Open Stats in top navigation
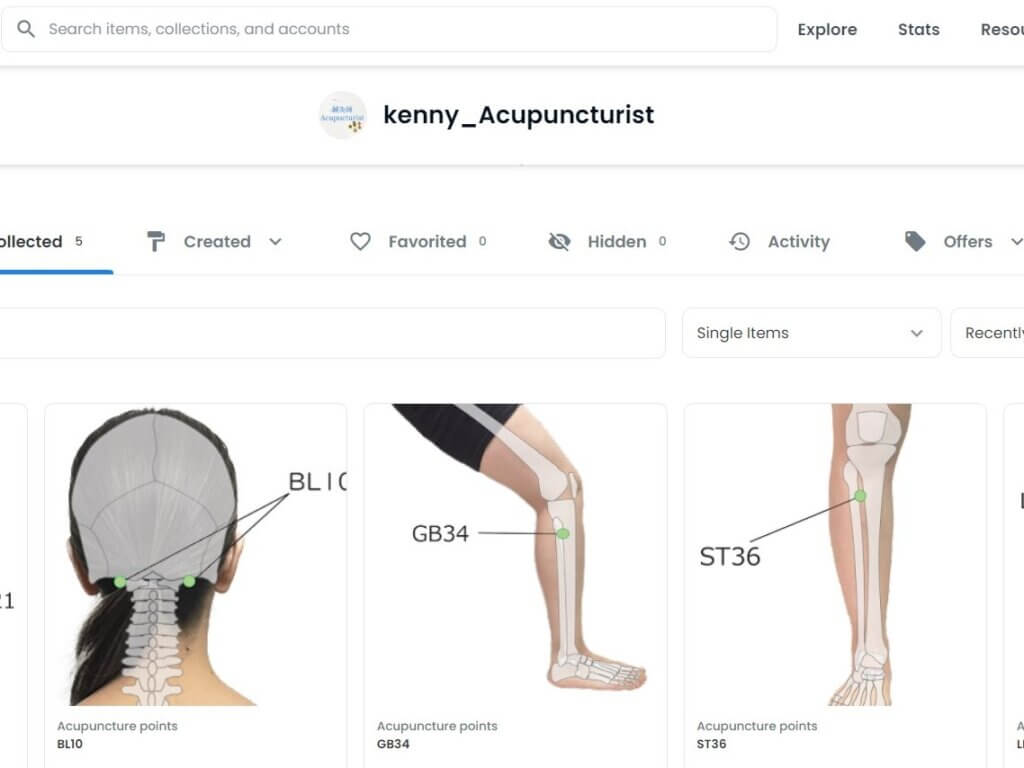Screen dimensions: 1024x768 [x=918, y=29]
